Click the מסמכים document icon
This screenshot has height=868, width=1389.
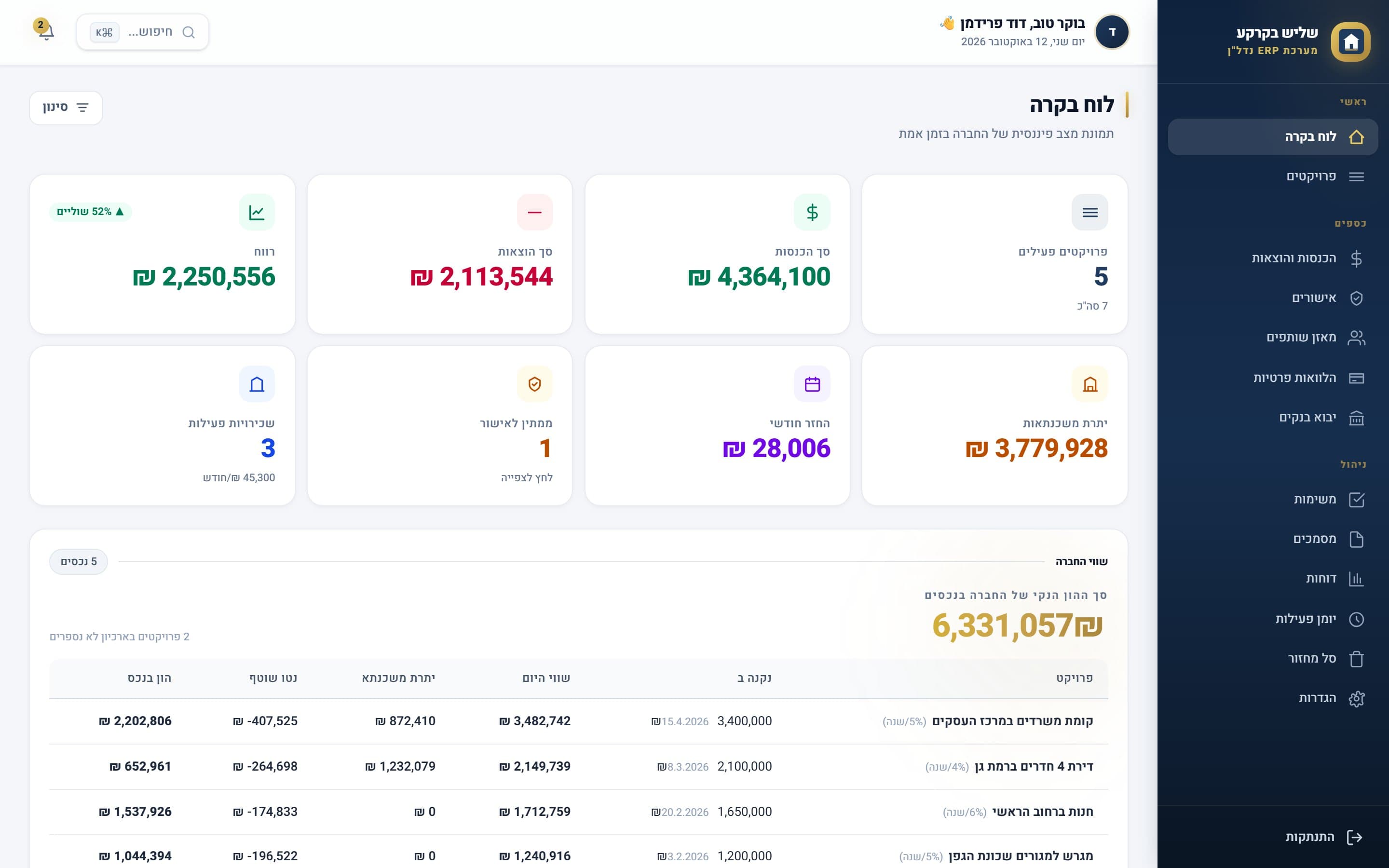(1356, 539)
